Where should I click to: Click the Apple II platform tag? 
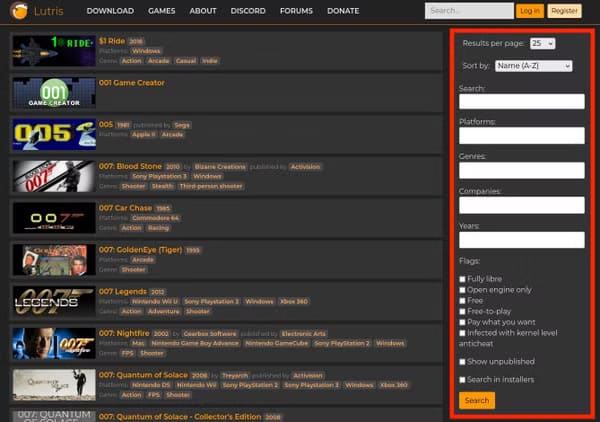[143, 135]
